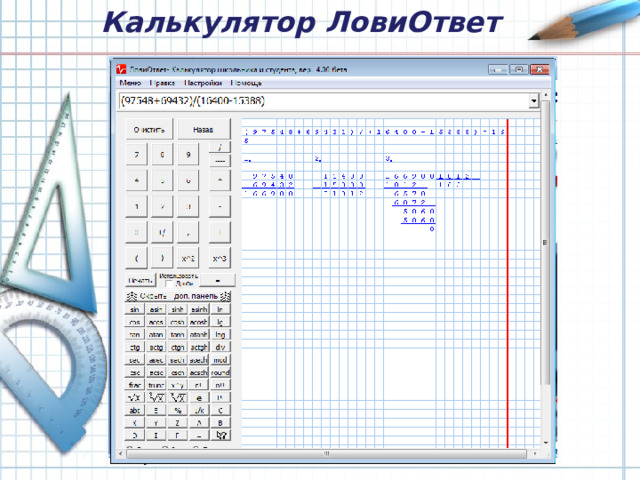Insert the frac function
This screenshot has width=640, height=480.
135,385
